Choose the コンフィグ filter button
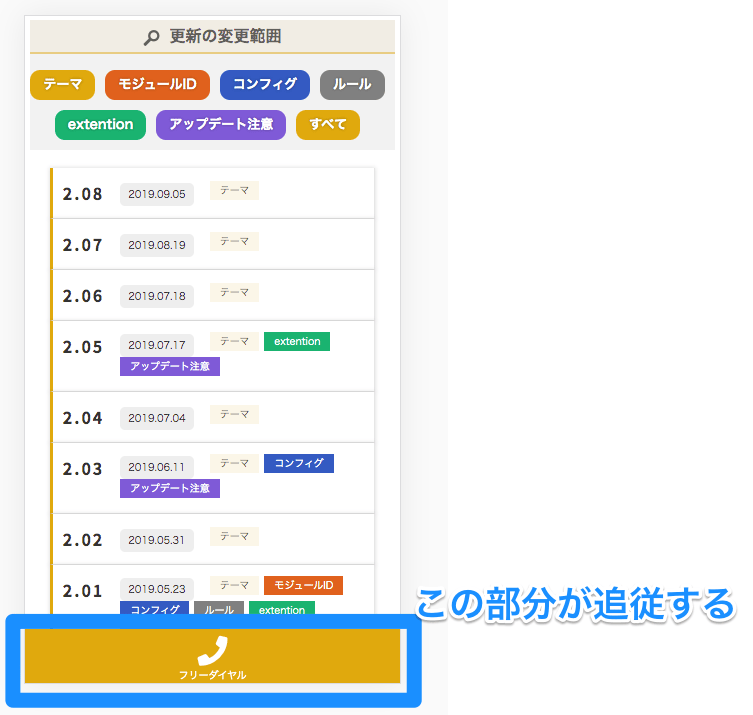 click(264, 85)
